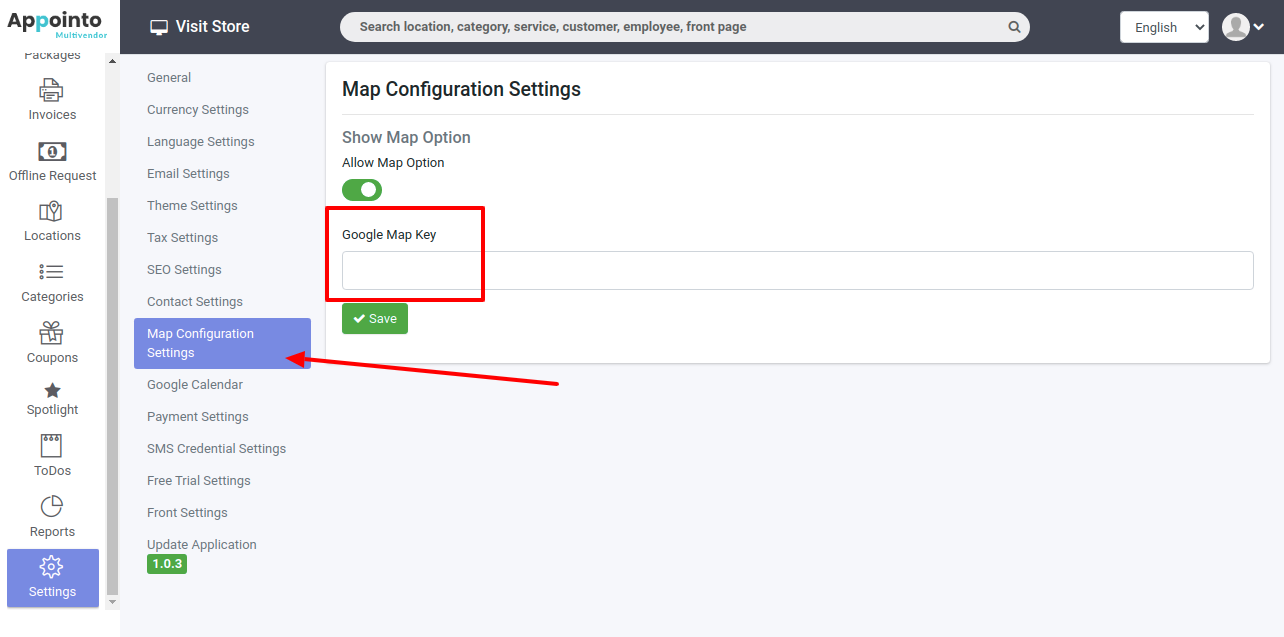Viewport: 1284px width, 637px height.
Task: Open the Offline Request money icon
Action: point(52,151)
